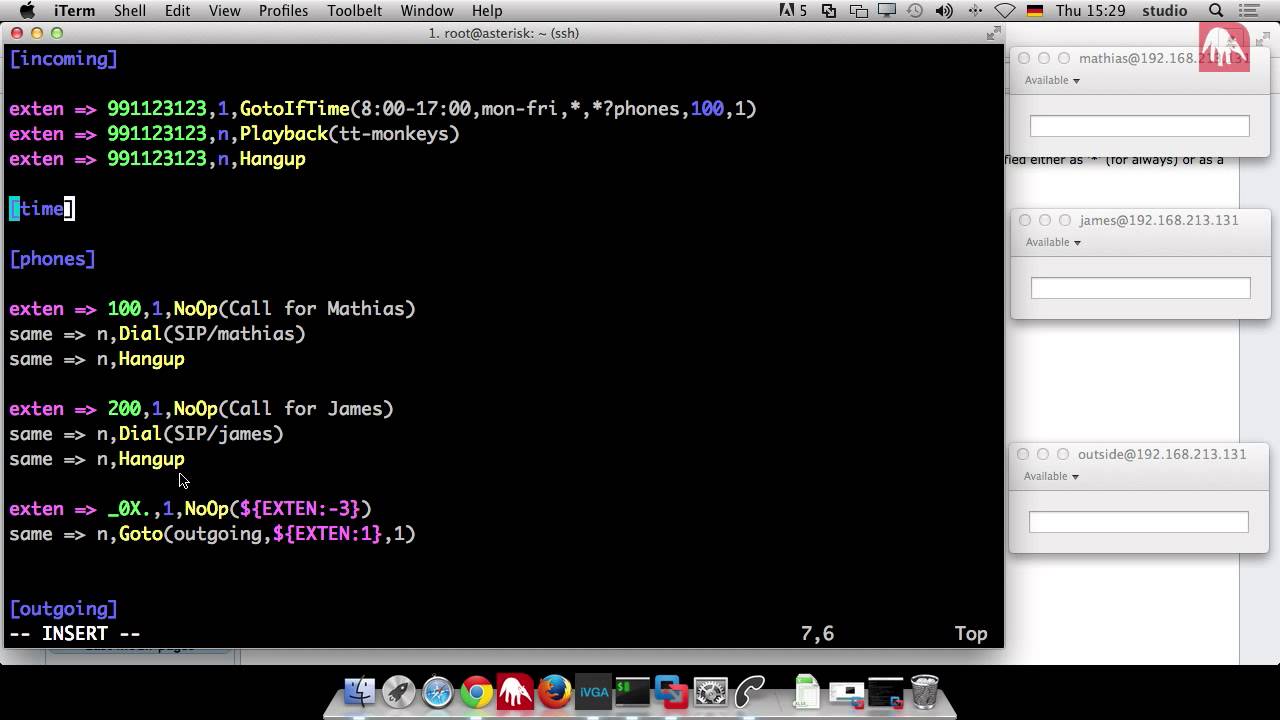Open the display mirroring menu bar icon

[x=886, y=11]
